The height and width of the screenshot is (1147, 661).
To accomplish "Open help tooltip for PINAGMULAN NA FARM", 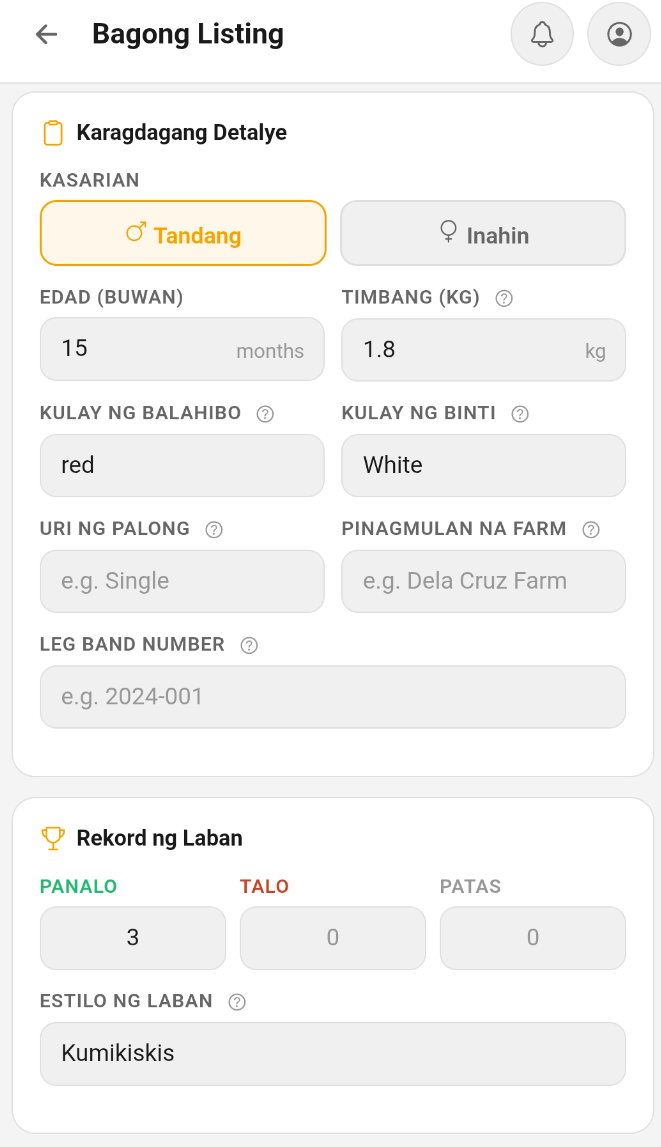I will [591, 529].
